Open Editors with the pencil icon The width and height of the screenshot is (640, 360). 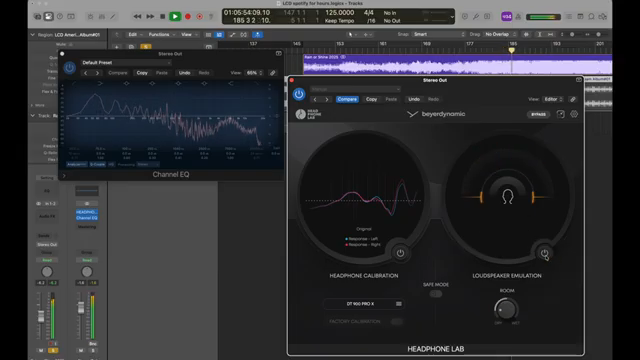click(113, 17)
